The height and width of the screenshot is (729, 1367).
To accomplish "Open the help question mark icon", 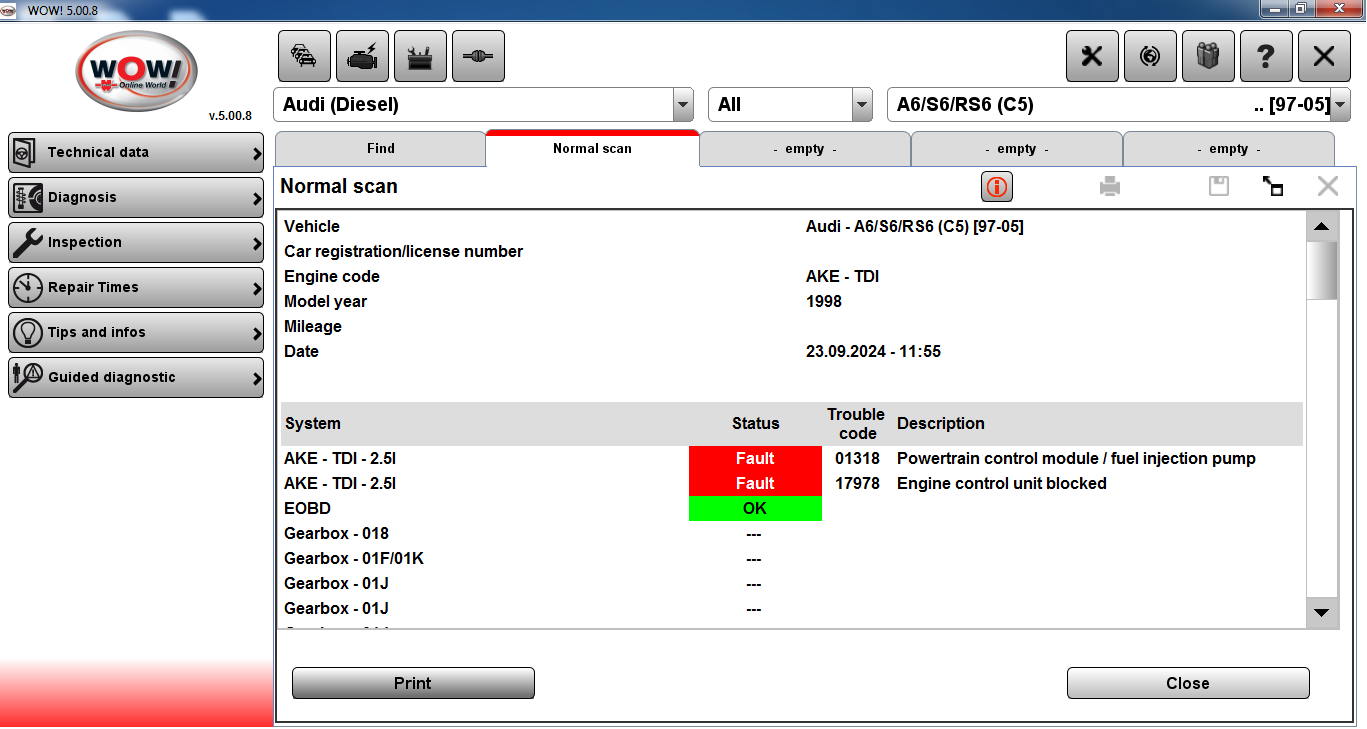I will [x=1266, y=56].
